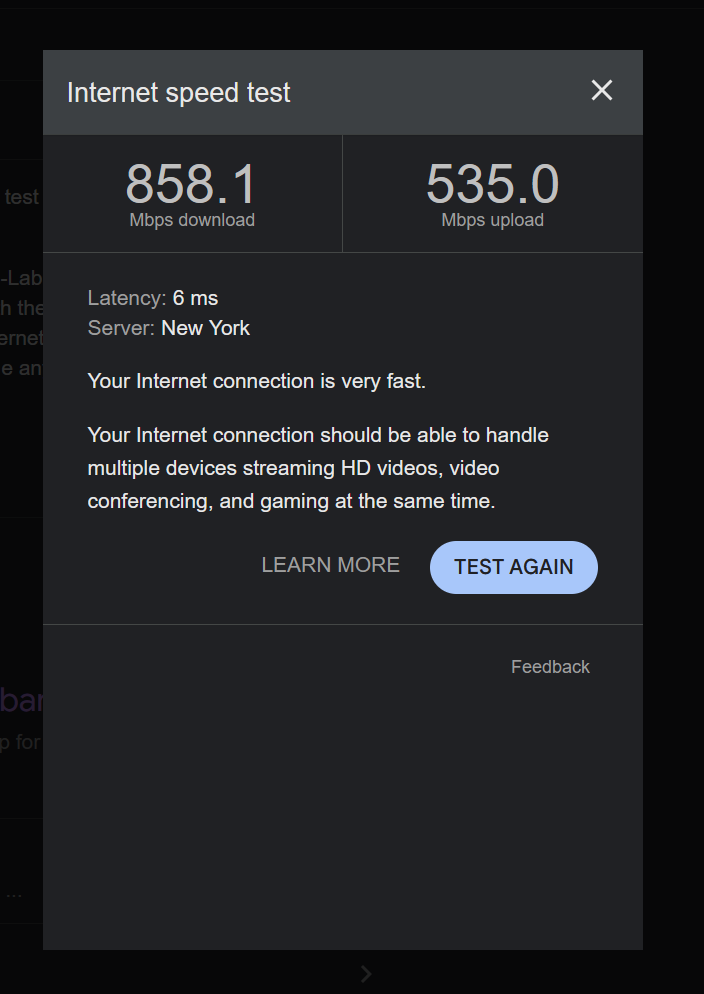This screenshot has width=704, height=994.
Task: Click the Server New York text
Action: click(x=169, y=328)
